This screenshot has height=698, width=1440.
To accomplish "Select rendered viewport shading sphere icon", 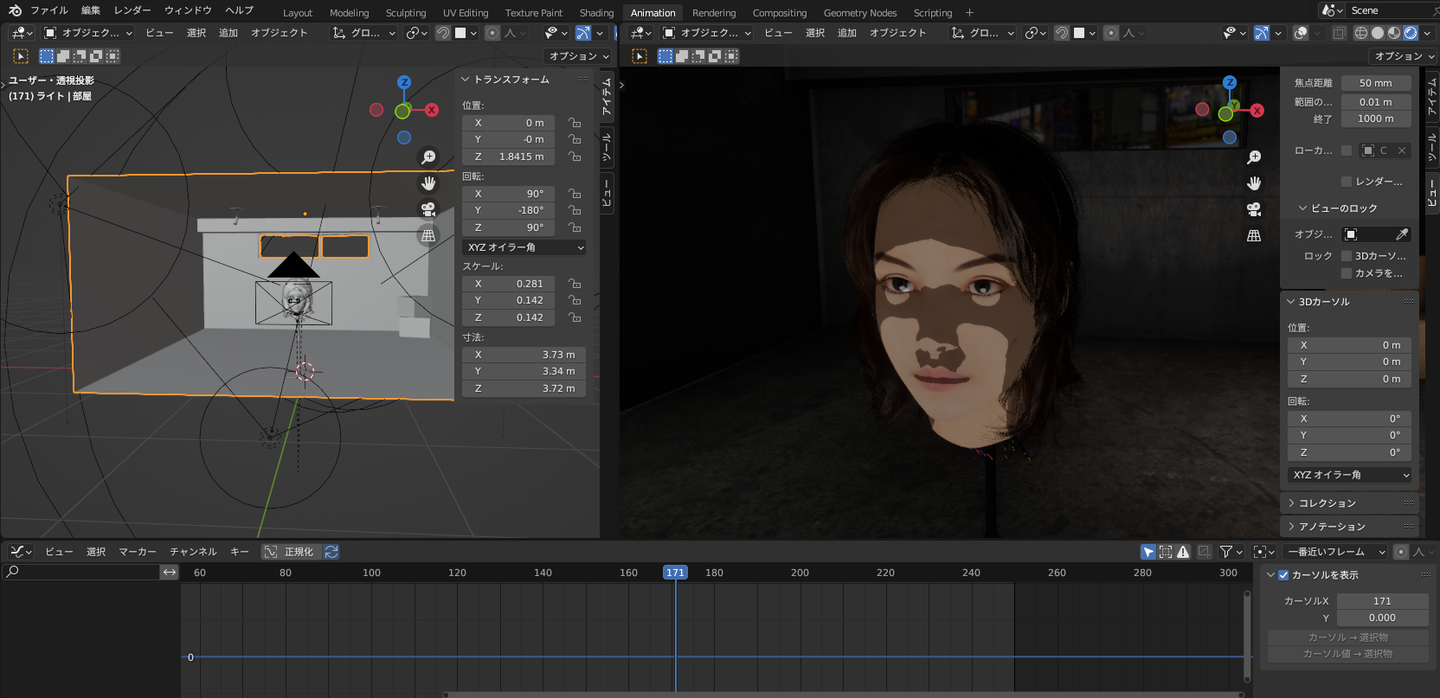I will (1410, 33).
